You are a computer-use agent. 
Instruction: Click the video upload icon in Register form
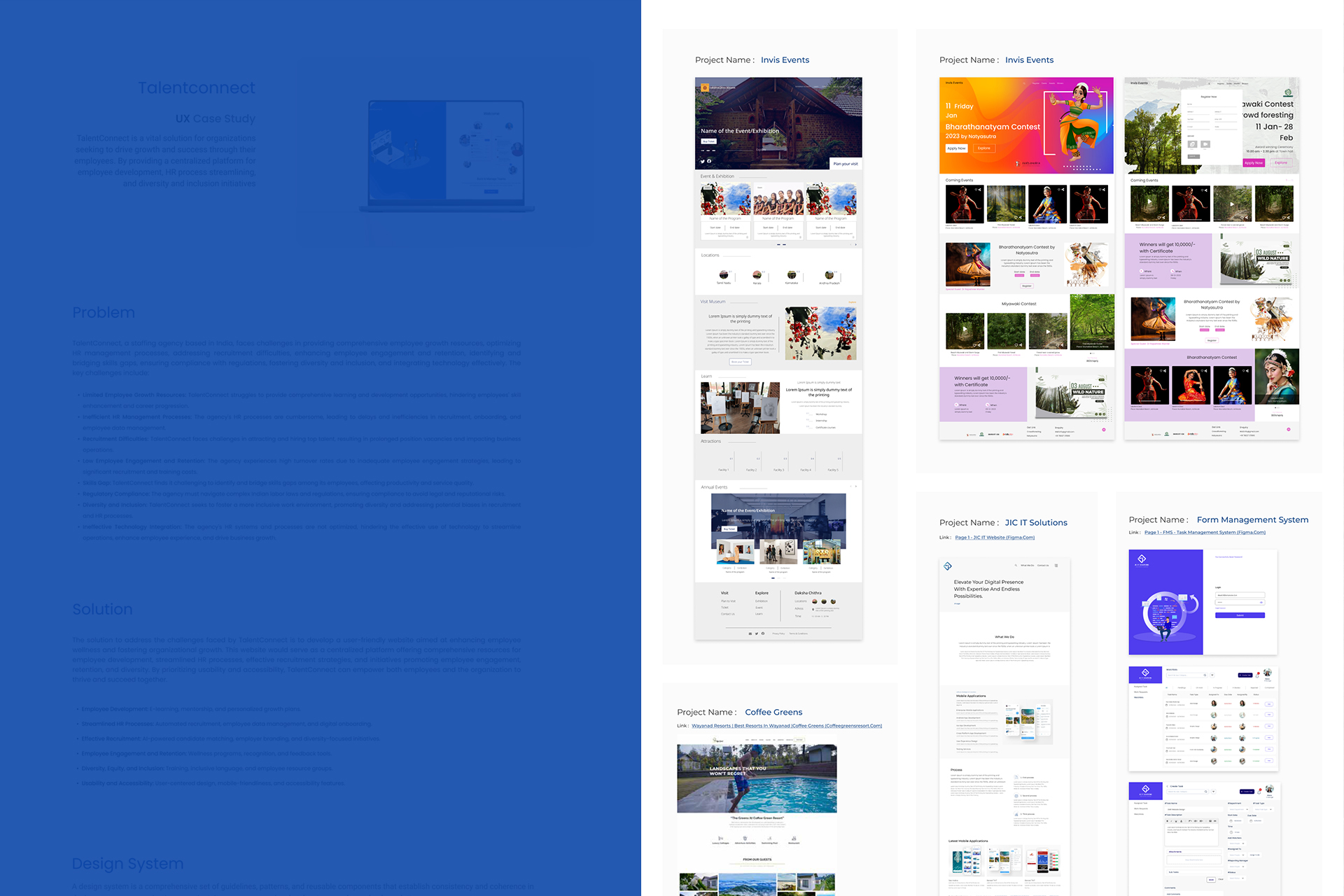tap(1205, 144)
